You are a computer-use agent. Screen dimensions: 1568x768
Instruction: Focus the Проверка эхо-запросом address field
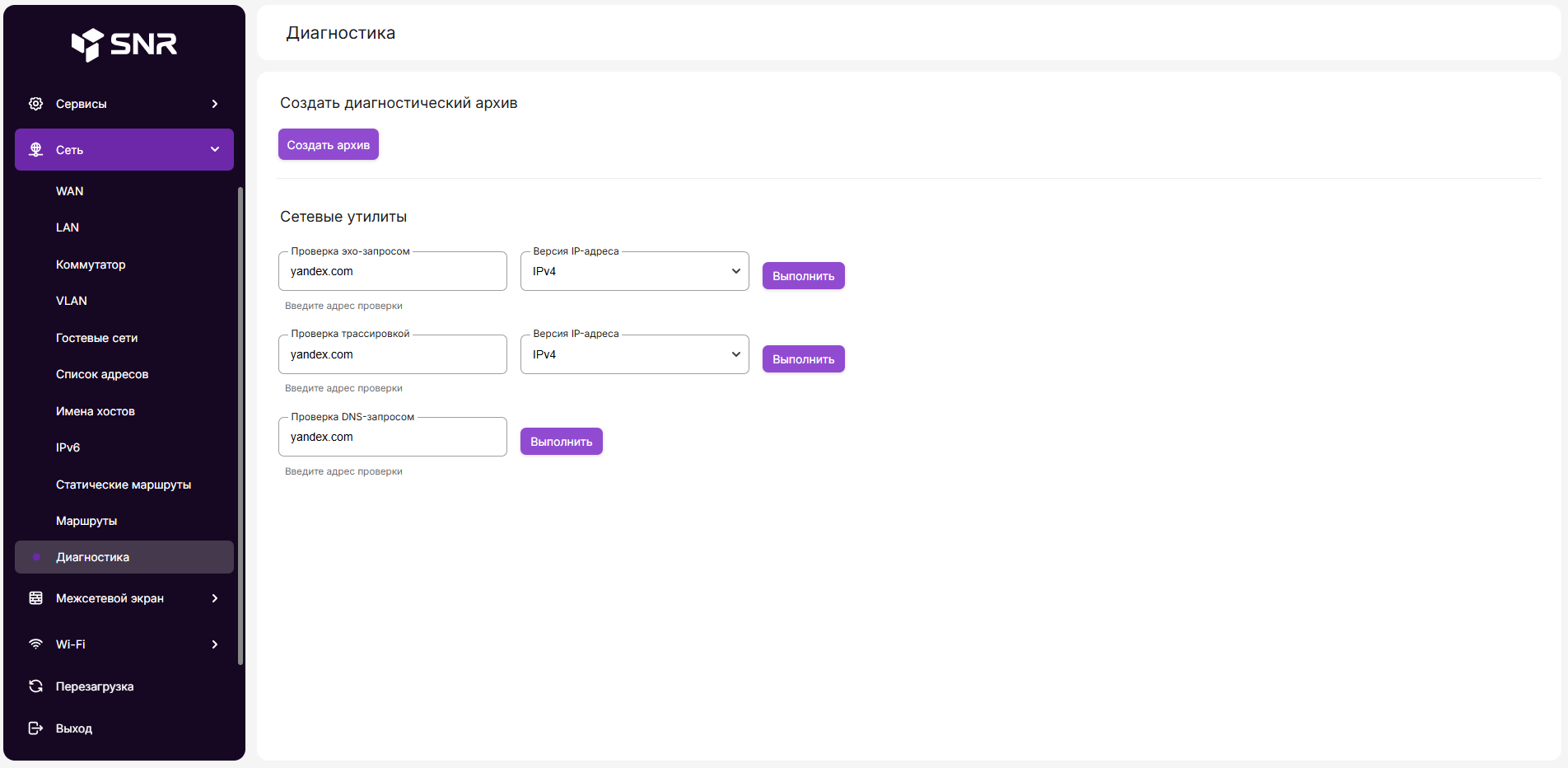pyautogui.click(x=393, y=271)
